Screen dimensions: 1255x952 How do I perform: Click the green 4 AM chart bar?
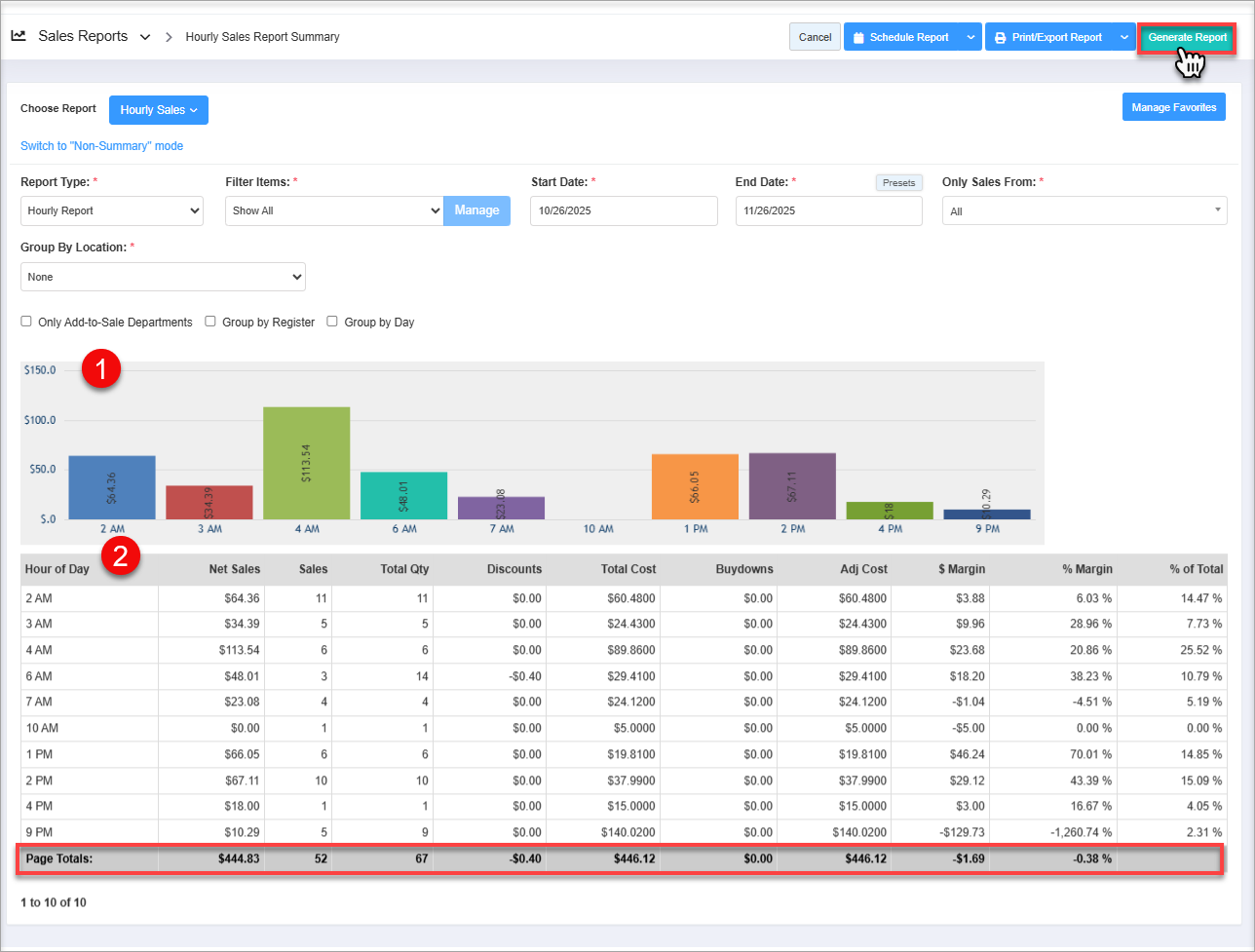306,462
